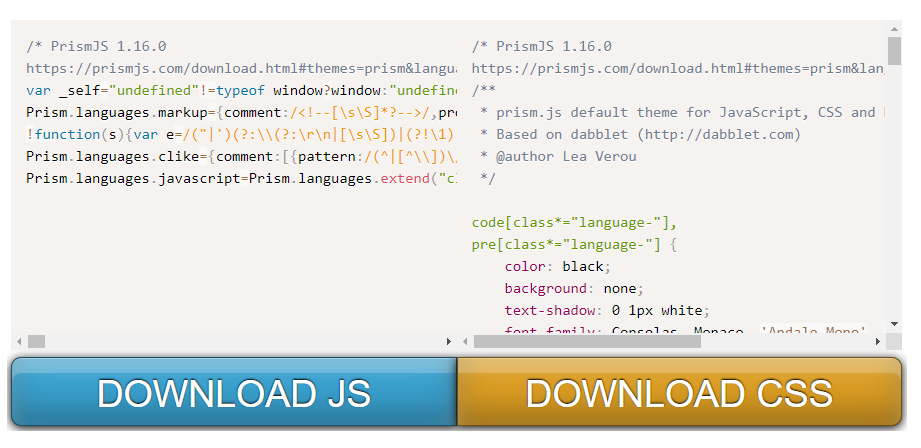Click the code[class*="language-"] selector line
Screen dimensions: 921x448
click(574, 223)
